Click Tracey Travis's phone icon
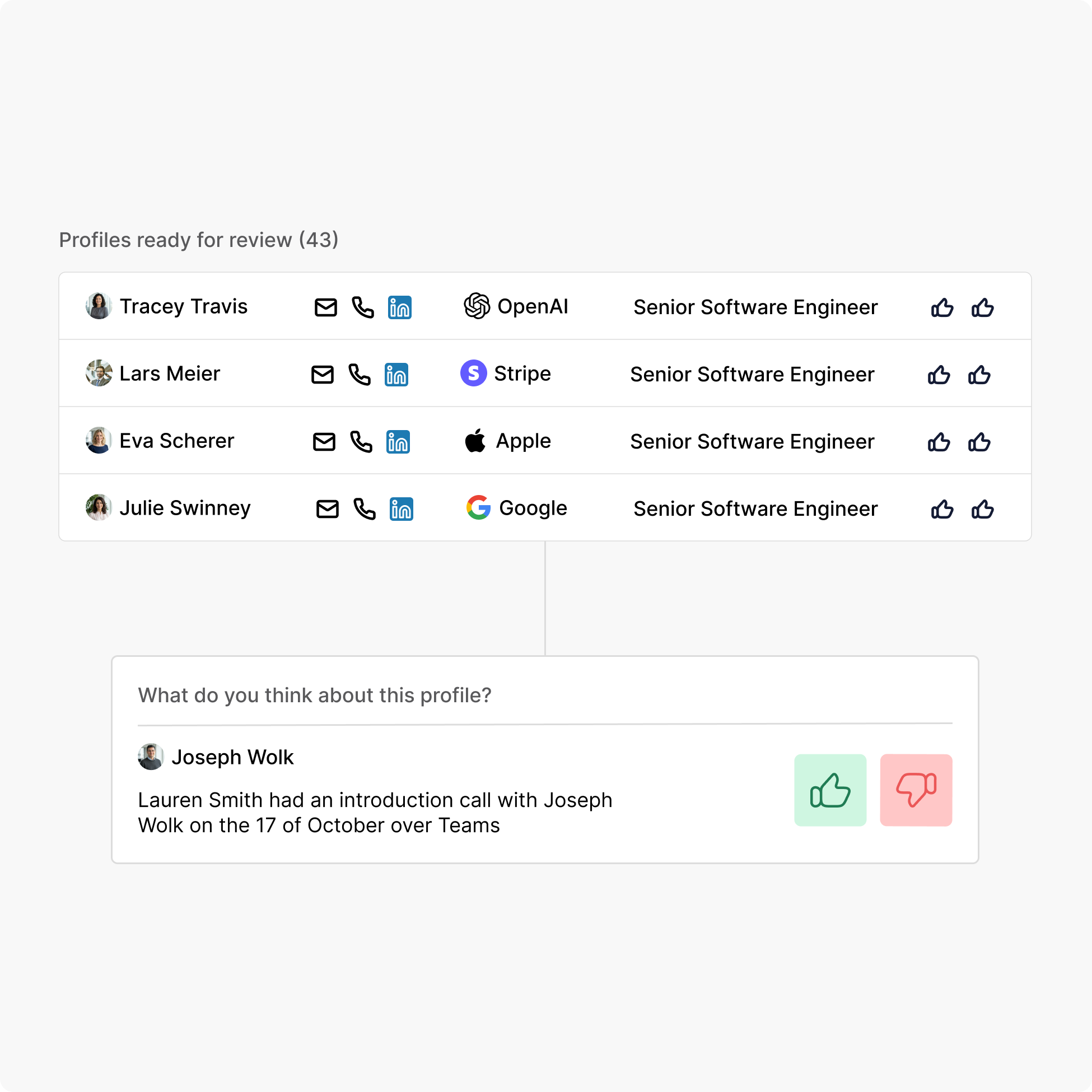This screenshot has width=1092, height=1092. click(362, 308)
